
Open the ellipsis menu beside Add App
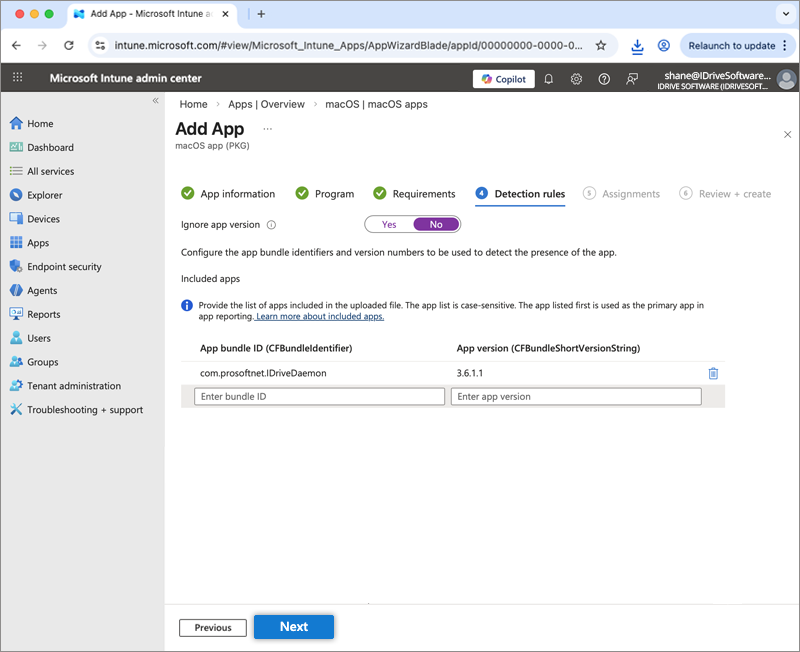click(x=267, y=129)
